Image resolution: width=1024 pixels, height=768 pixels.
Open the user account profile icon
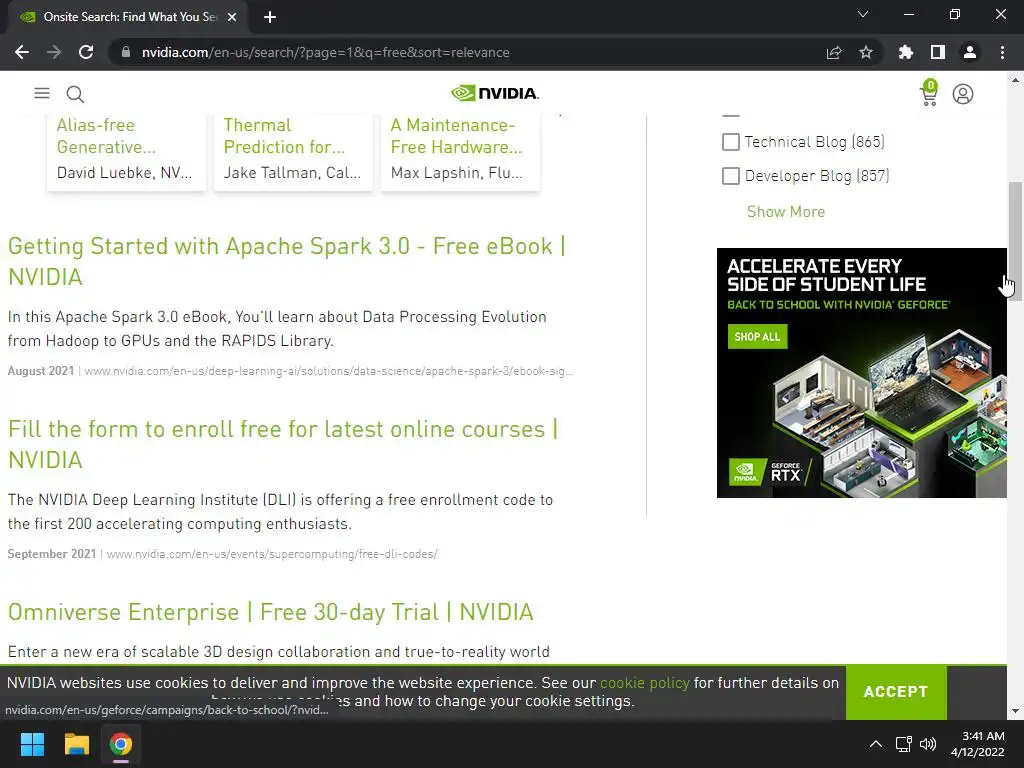coord(963,94)
